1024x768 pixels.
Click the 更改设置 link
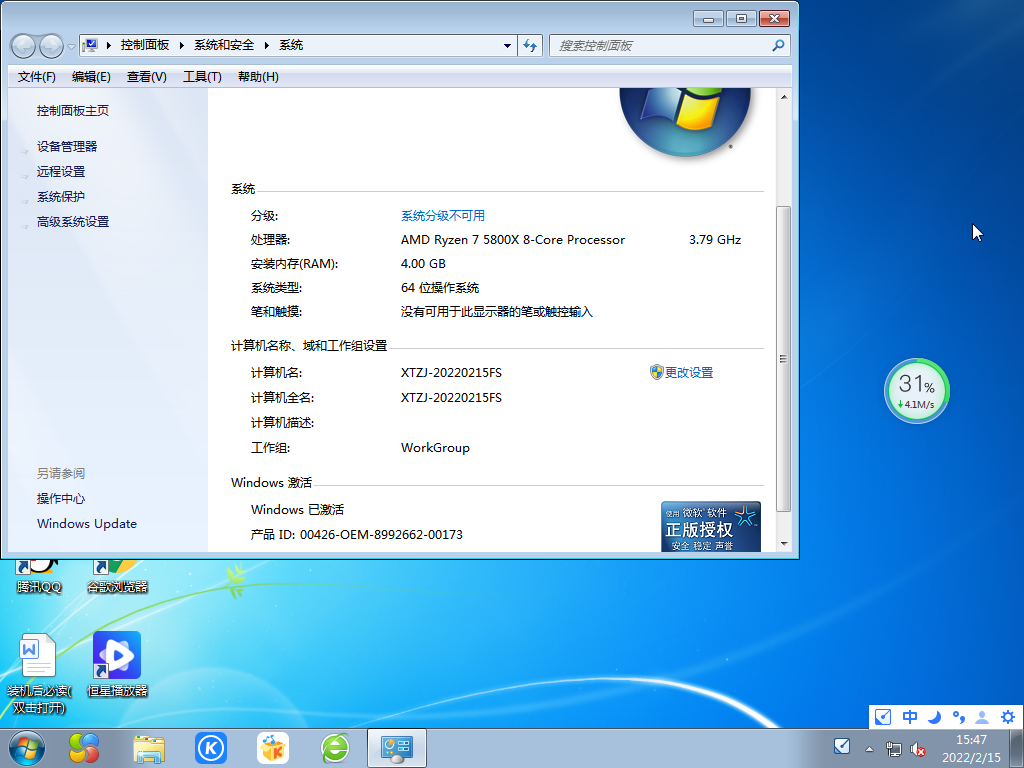pos(688,372)
